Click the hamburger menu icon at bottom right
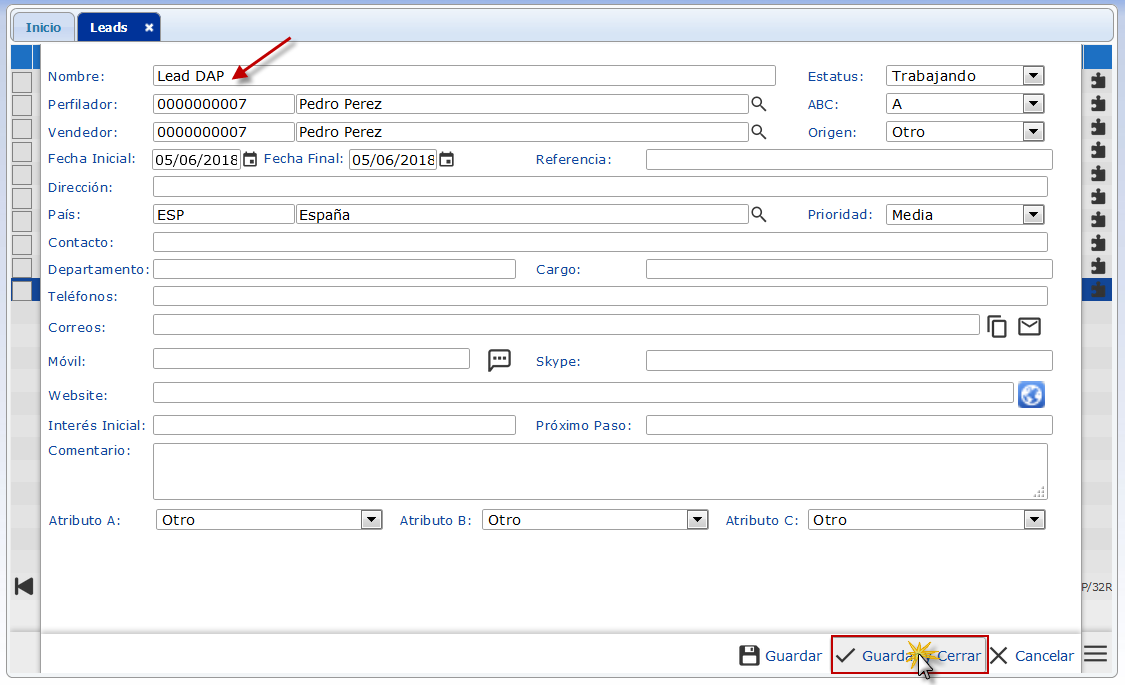This screenshot has height=685, width=1125. click(1096, 654)
